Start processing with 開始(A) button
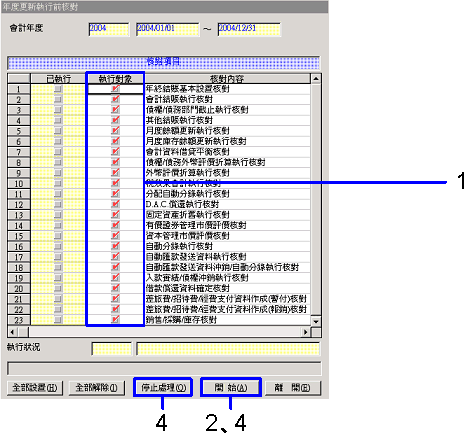468x439 pixels. click(x=231, y=388)
